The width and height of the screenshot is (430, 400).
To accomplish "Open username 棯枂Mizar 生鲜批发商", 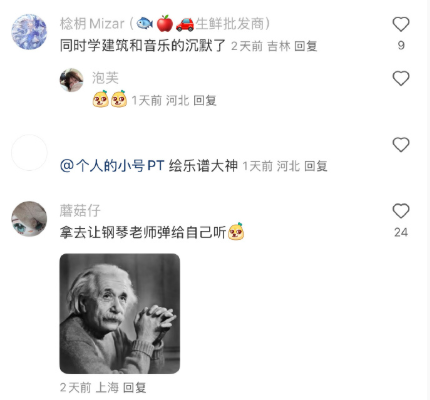I will (165, 24).
